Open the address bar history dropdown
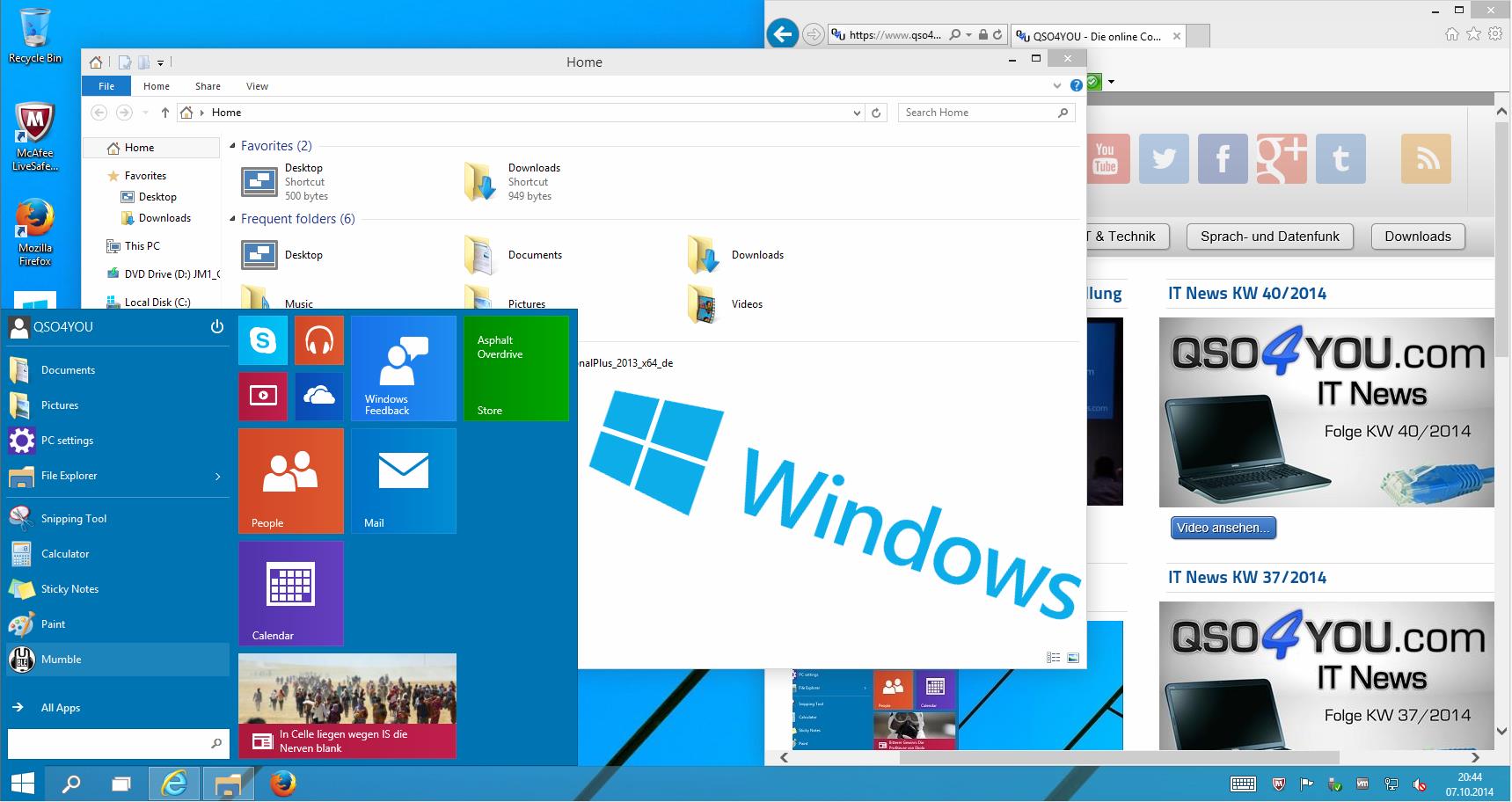The width and height of the screenshot is (1512, 802). (x=857, y=113)
